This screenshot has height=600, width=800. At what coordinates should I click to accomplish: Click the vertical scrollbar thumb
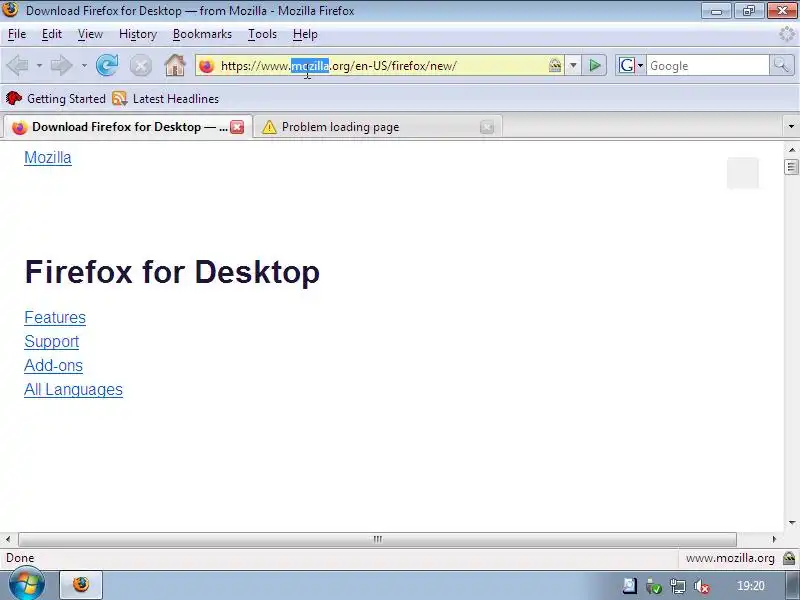791,167
